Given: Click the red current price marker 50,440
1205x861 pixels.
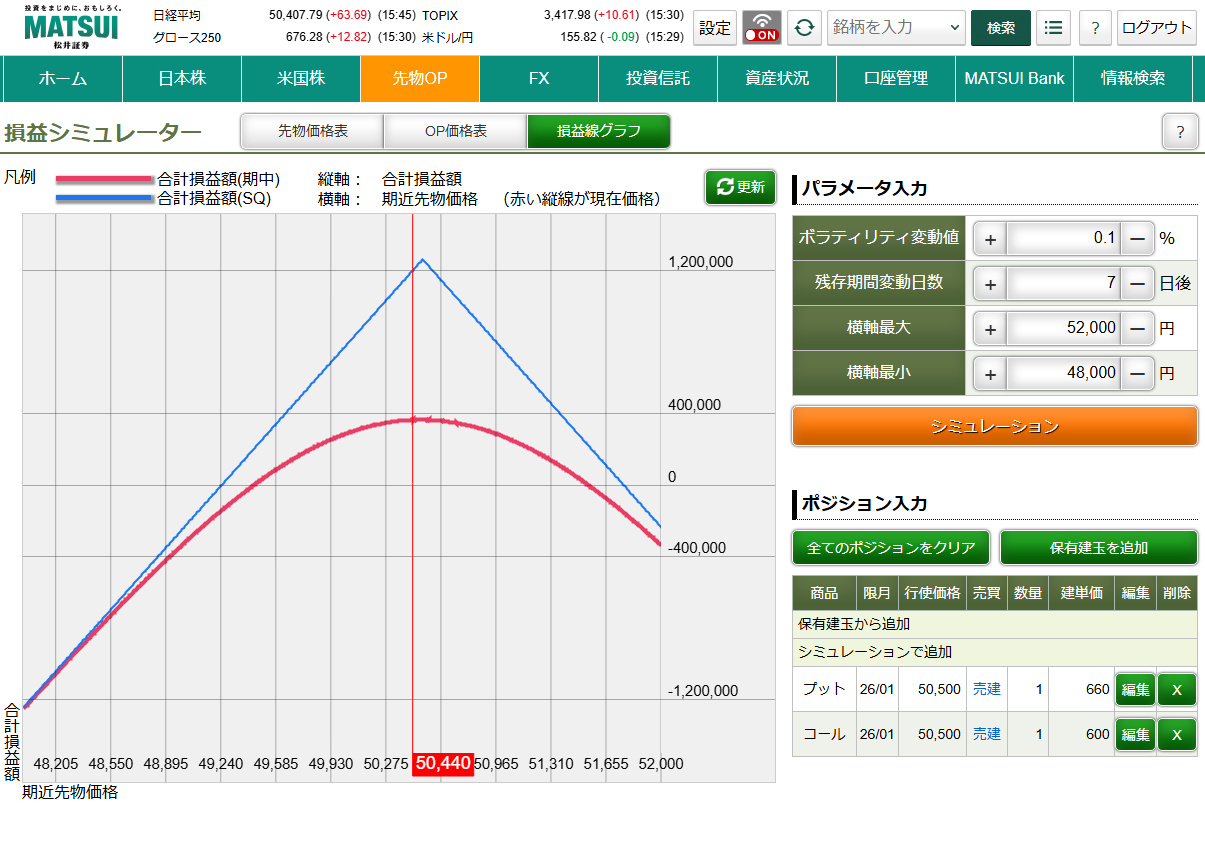Looking at the screenshot, I should click(x=443, y=764).
